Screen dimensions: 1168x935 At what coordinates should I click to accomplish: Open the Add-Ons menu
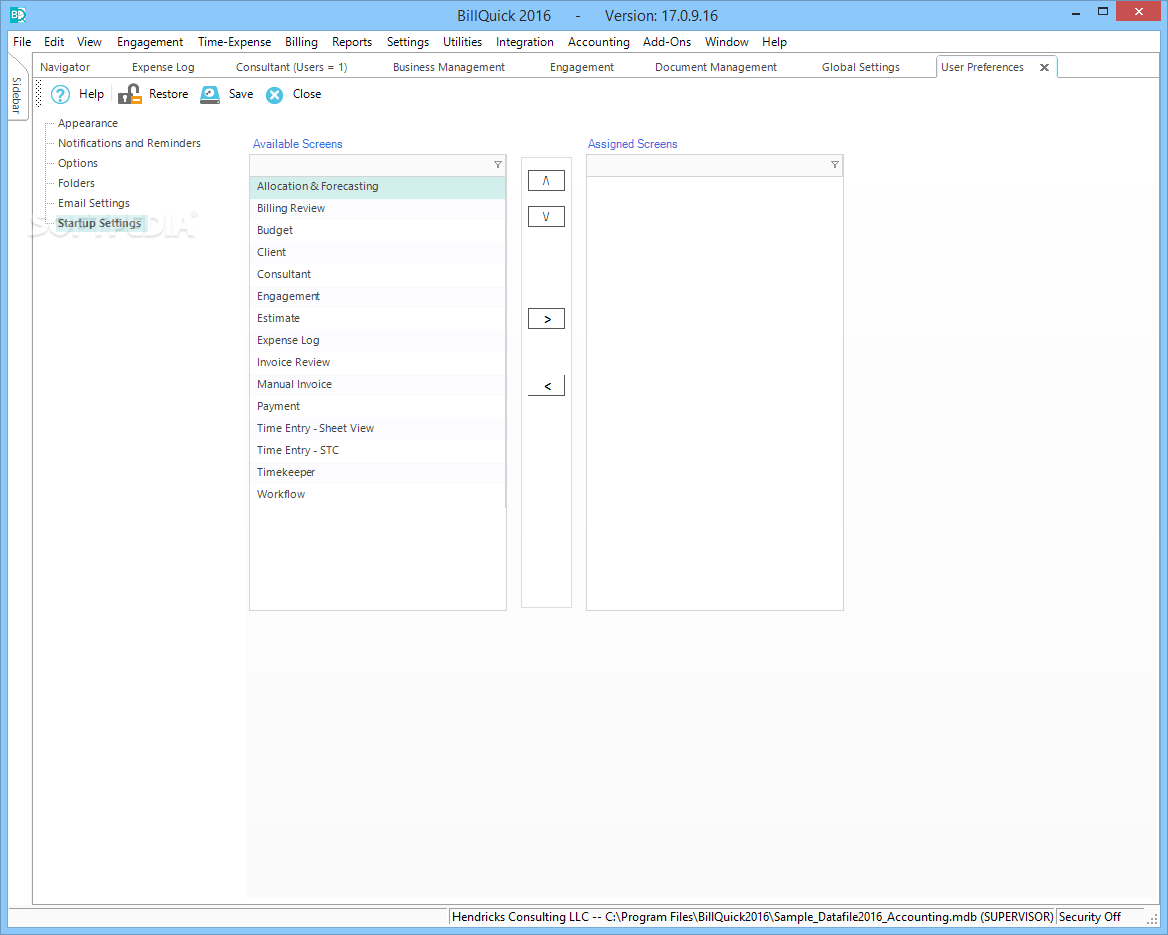(667, 42)
